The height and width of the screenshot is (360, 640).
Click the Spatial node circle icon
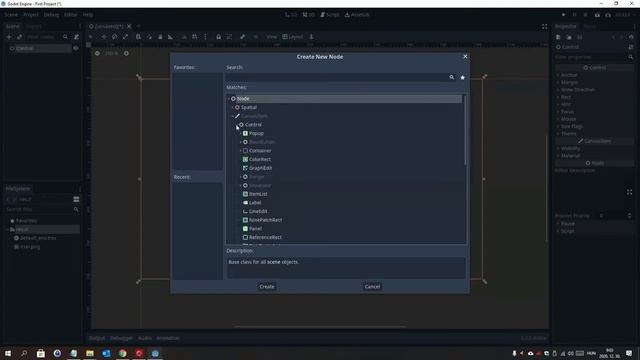point(237,107)
